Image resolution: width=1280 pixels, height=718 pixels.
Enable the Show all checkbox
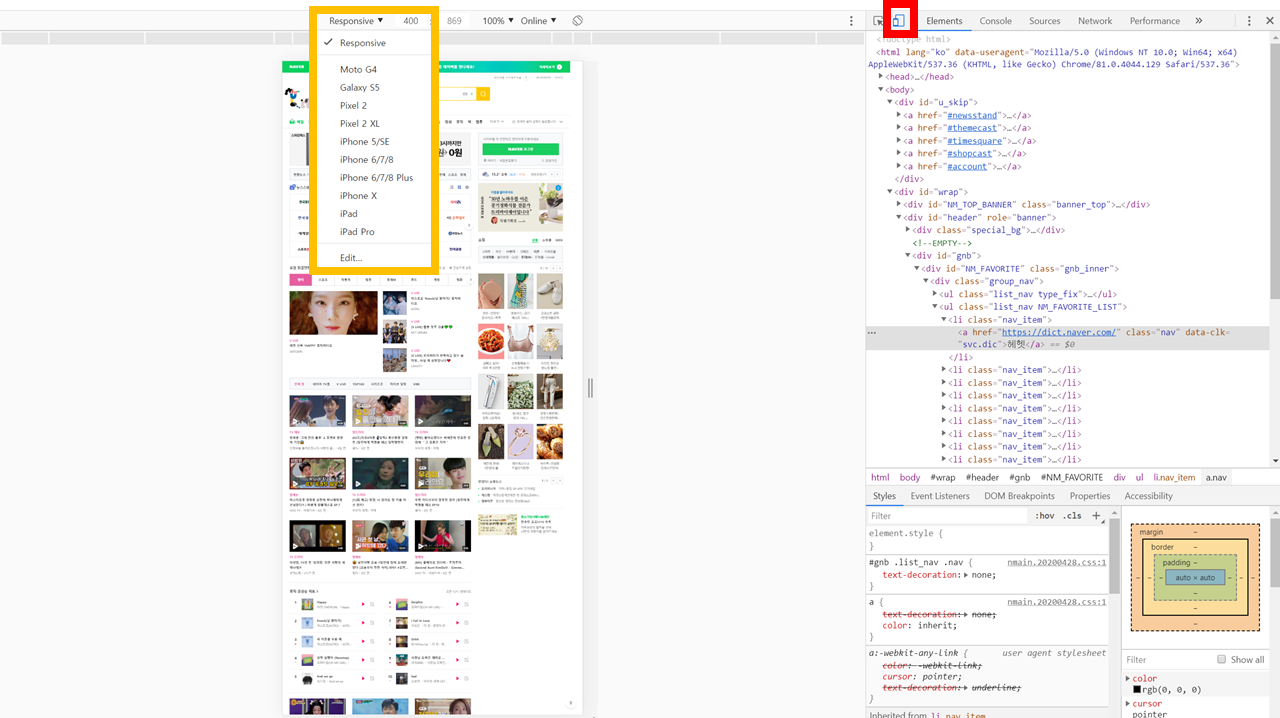pos(1221,659)
